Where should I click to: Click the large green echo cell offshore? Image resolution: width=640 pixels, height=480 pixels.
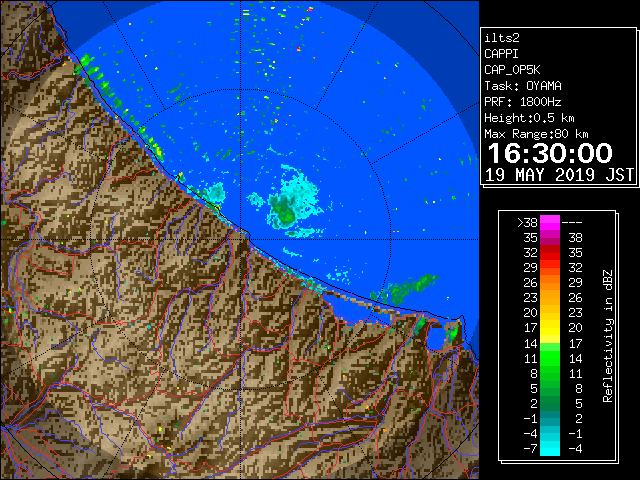[x=284, y=210]
